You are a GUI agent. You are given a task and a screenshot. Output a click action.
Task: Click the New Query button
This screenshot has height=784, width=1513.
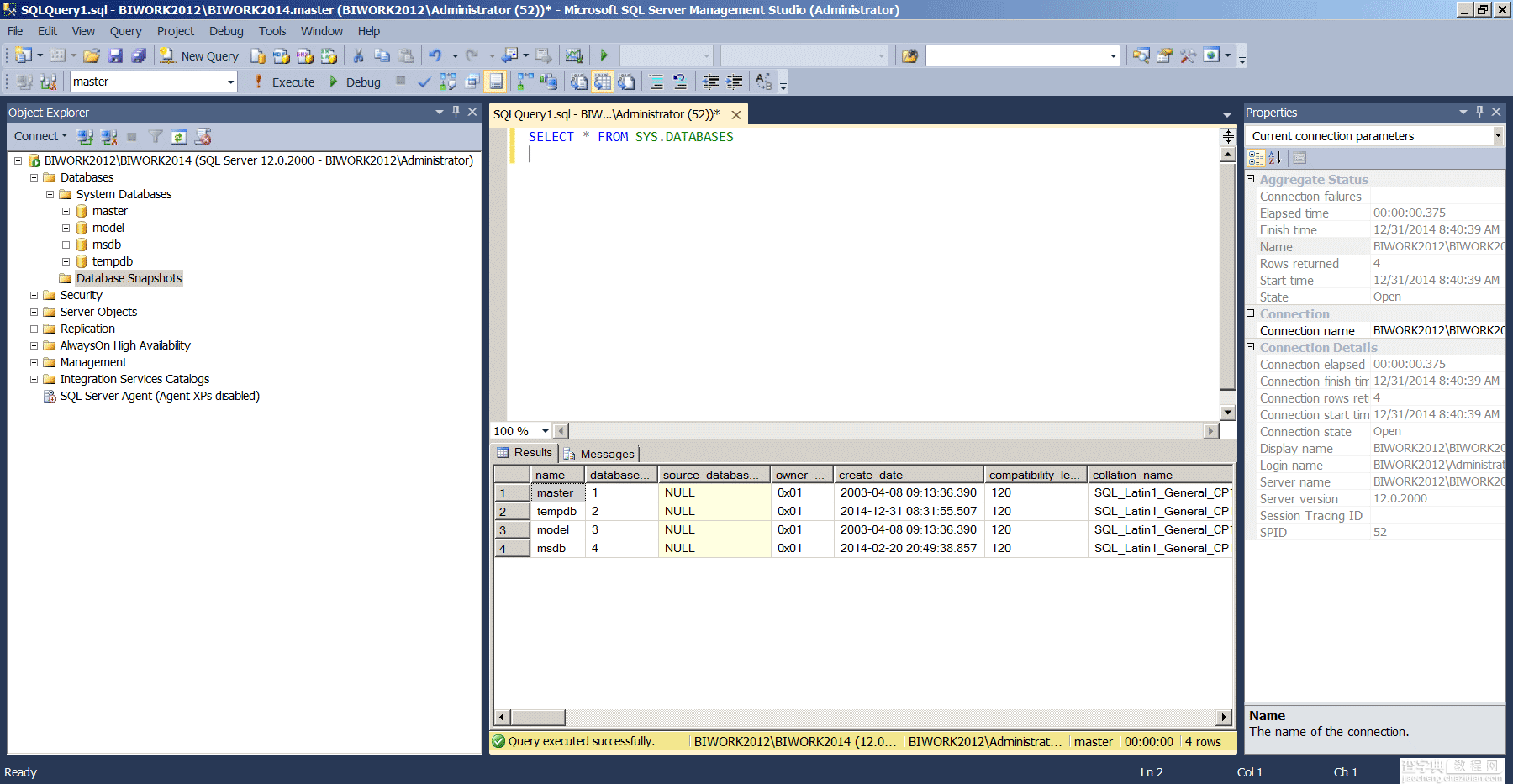[199, 55]
